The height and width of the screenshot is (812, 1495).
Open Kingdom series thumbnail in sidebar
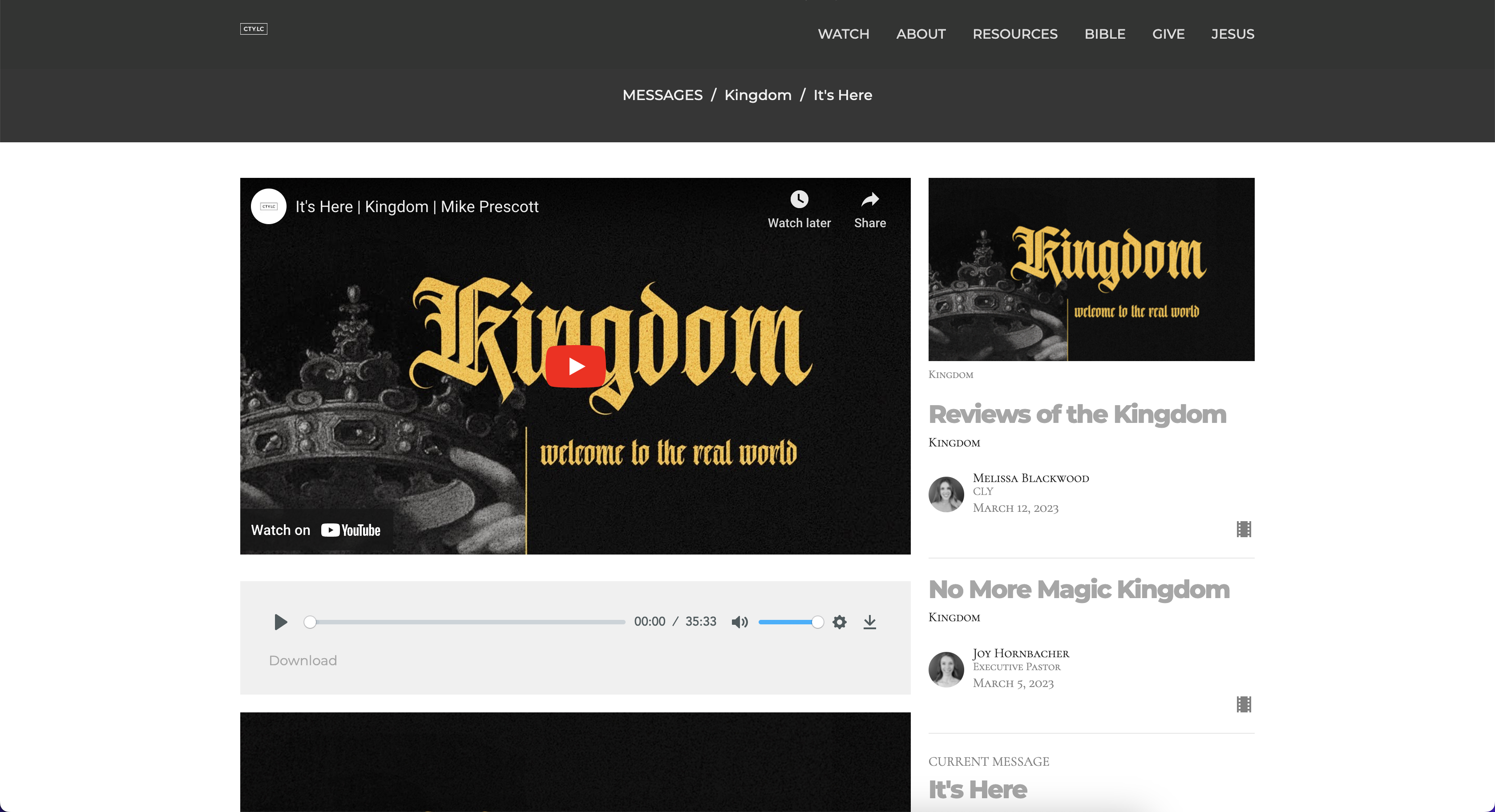tap(1091, 269)
